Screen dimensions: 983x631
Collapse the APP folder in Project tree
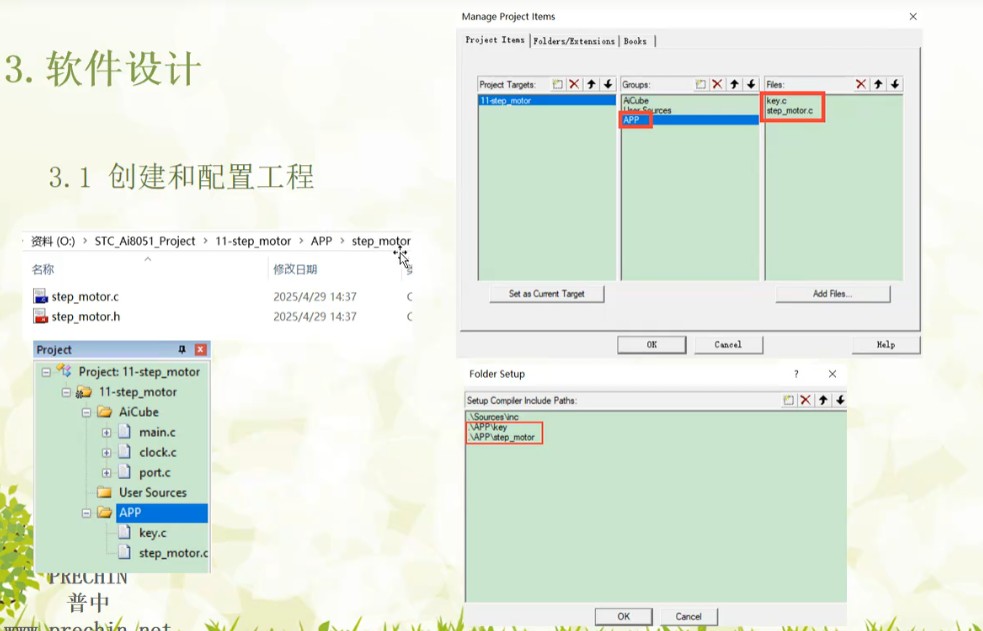(x=86, y=513)
